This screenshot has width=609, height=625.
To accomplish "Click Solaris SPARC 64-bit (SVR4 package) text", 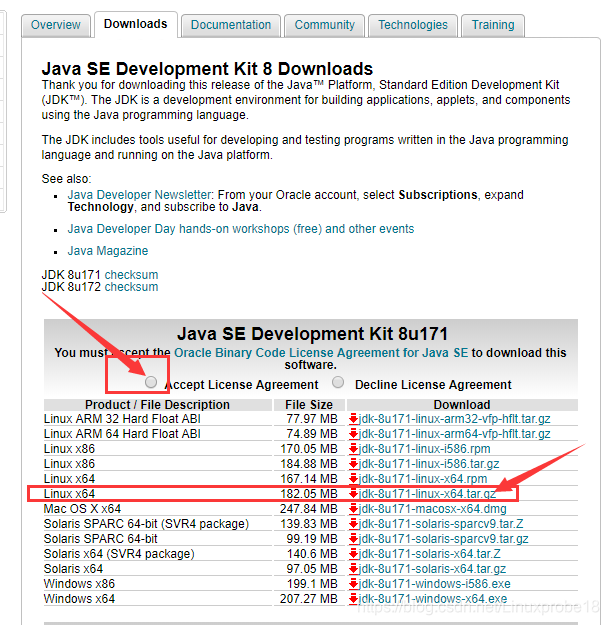I will pyautogui.click(x=146, y=524).
